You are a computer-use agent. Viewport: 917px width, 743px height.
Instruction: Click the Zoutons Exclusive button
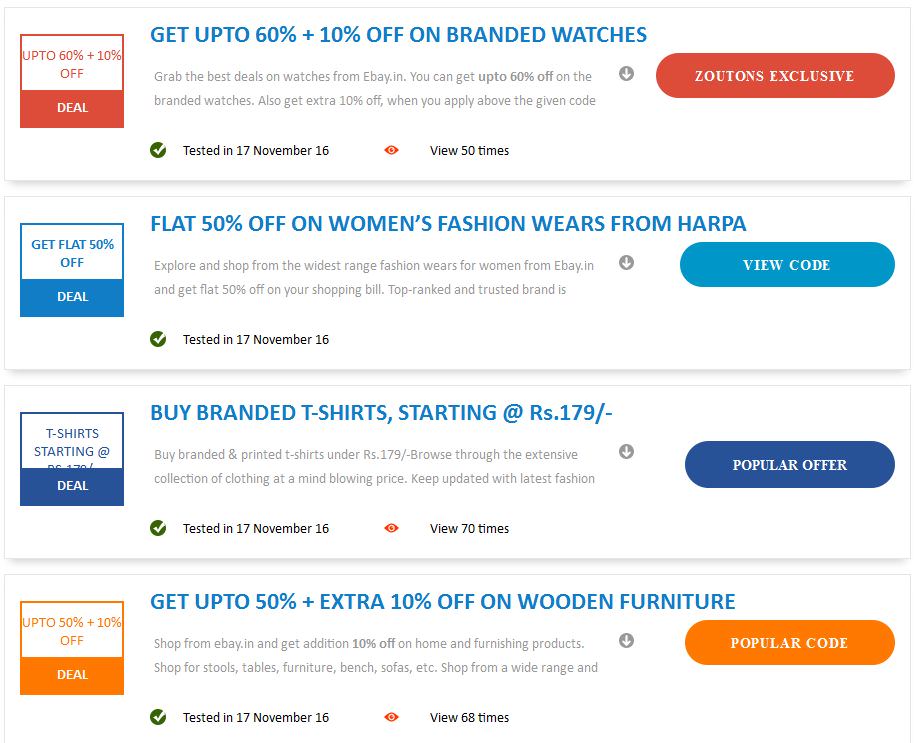coord(775,75)
